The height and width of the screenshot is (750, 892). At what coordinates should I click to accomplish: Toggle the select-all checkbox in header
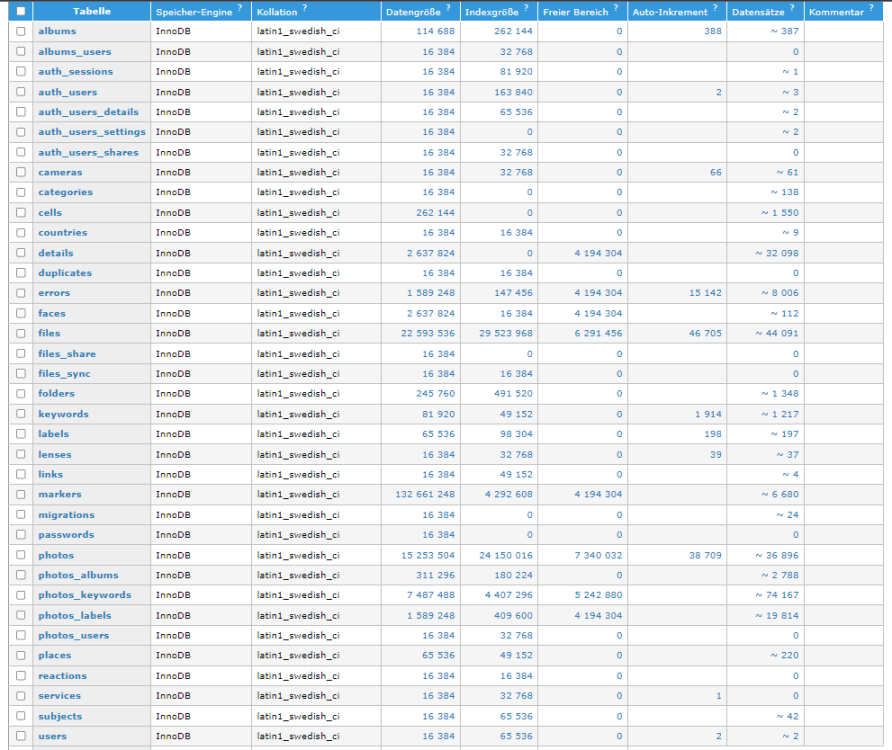21,11
